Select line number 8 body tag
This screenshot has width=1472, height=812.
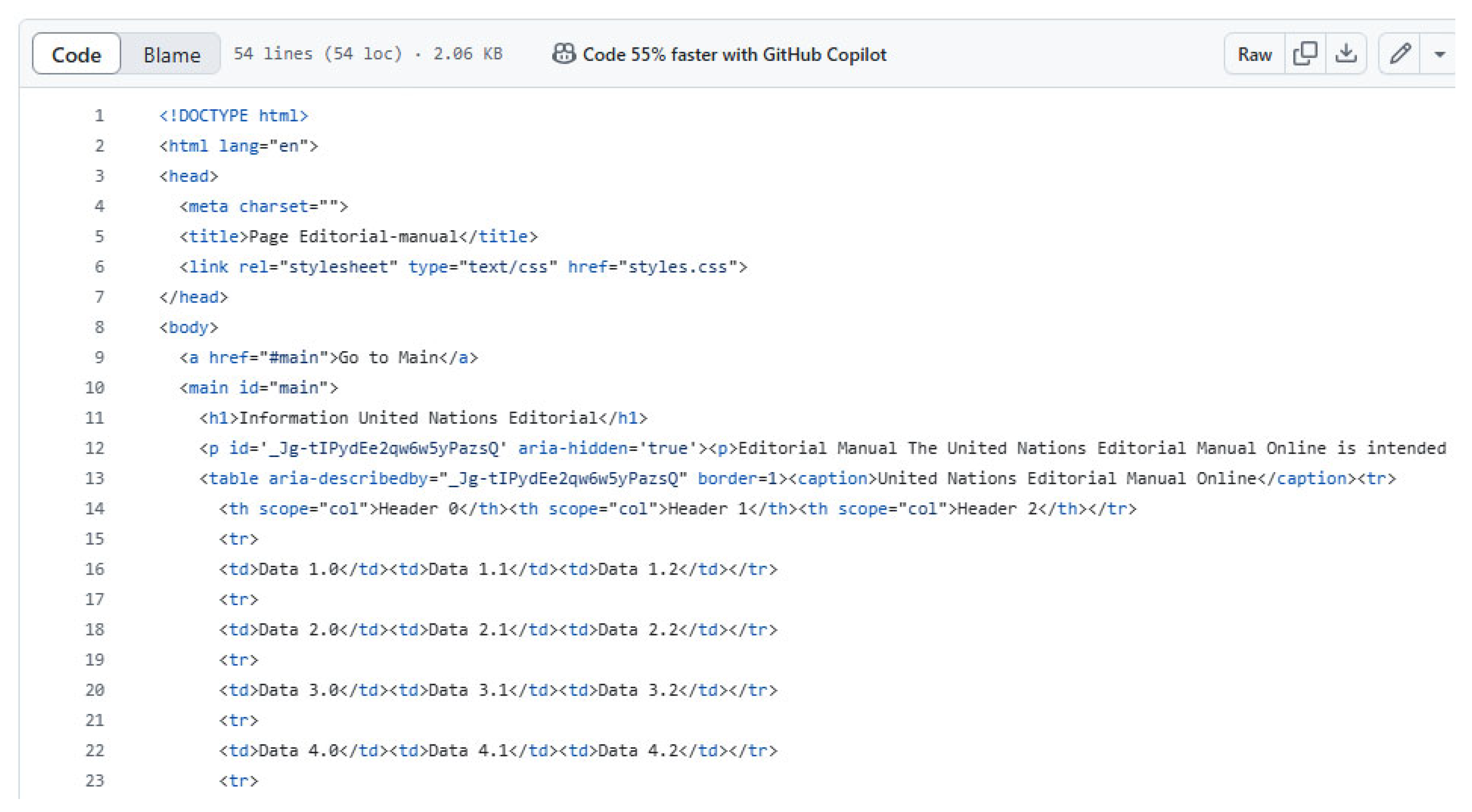point(99,327)
